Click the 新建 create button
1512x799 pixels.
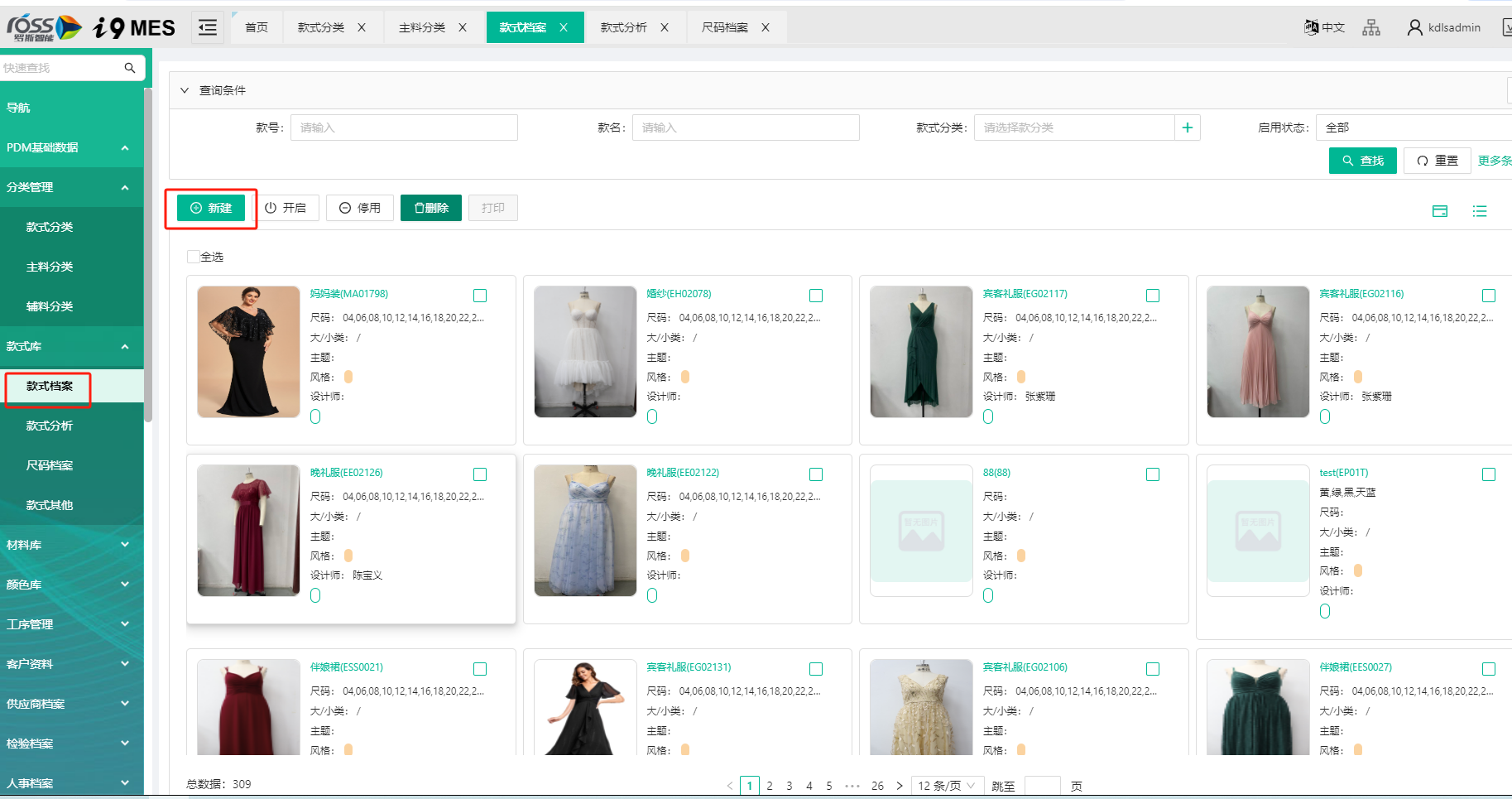211,208
